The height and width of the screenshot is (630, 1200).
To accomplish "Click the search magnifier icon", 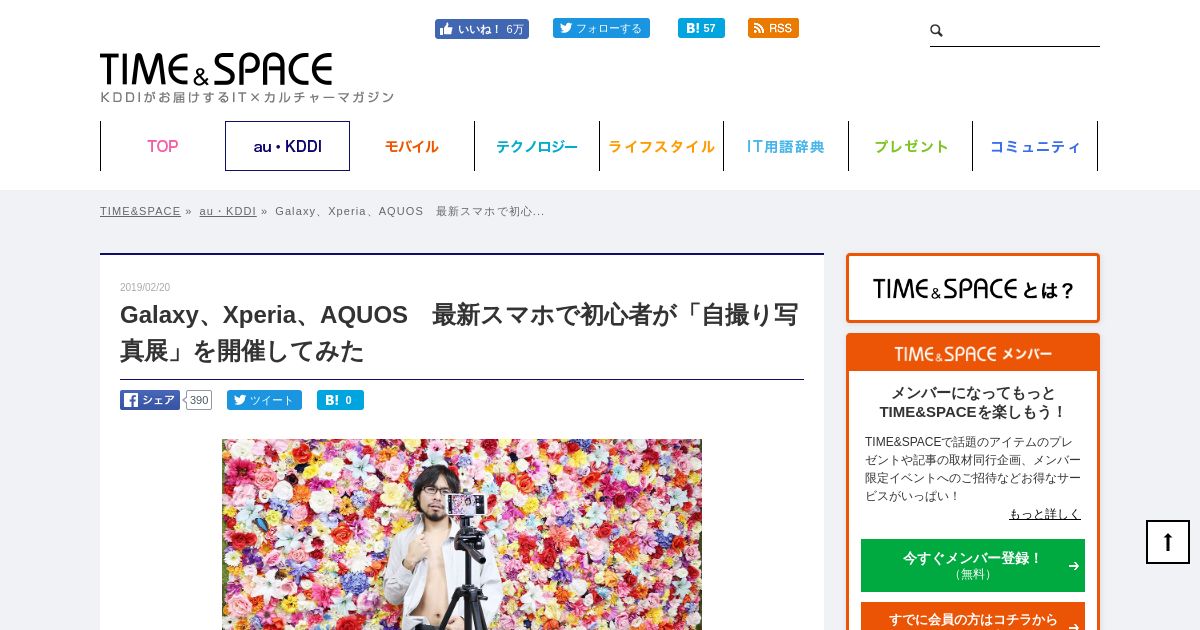I will 937,31.
